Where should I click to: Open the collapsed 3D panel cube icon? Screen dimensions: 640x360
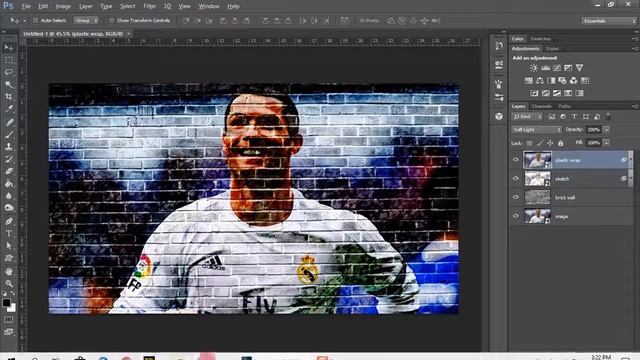[x=499, y=116]
